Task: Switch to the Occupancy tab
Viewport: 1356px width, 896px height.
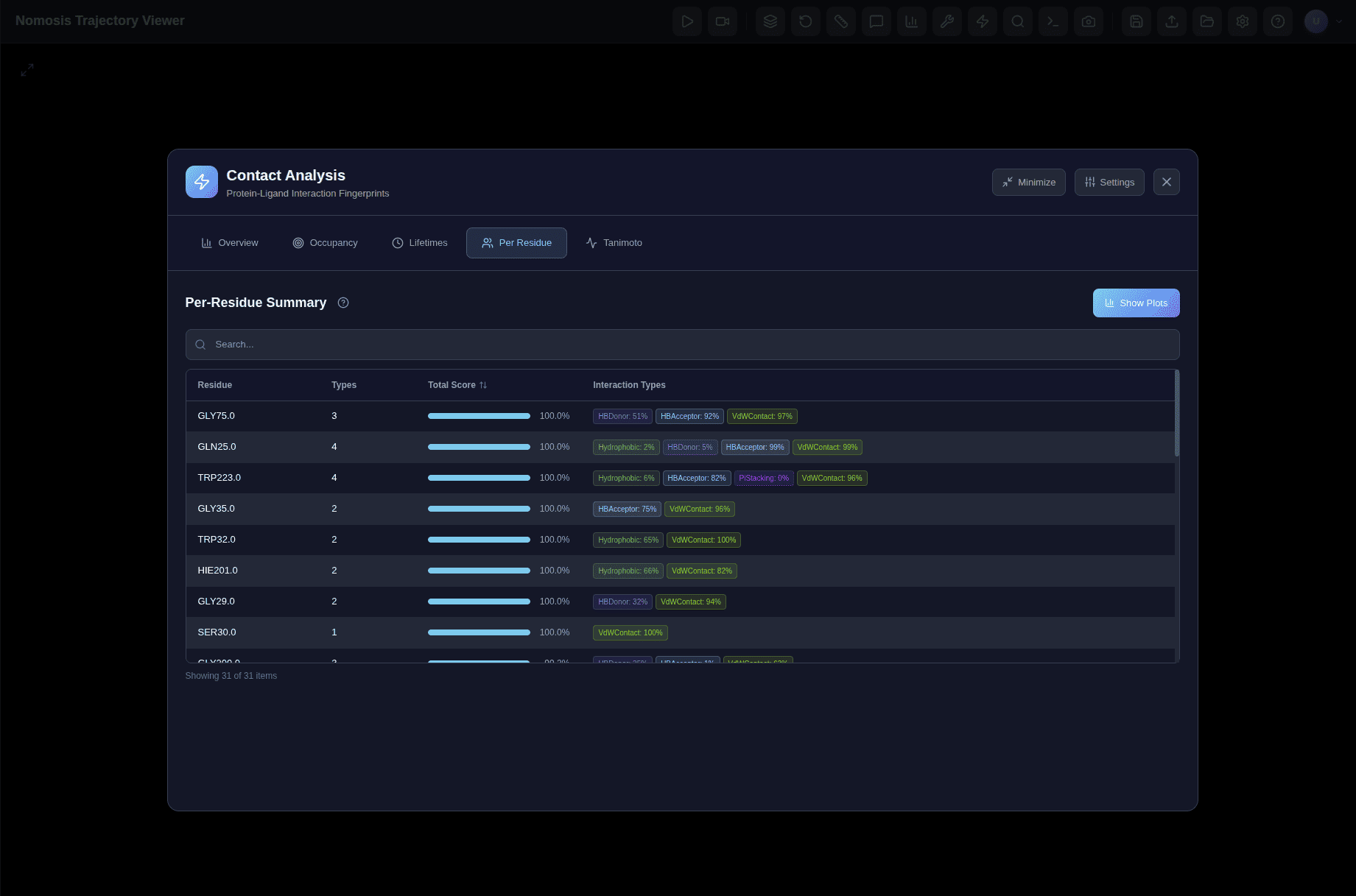Action: pos(325,243)
